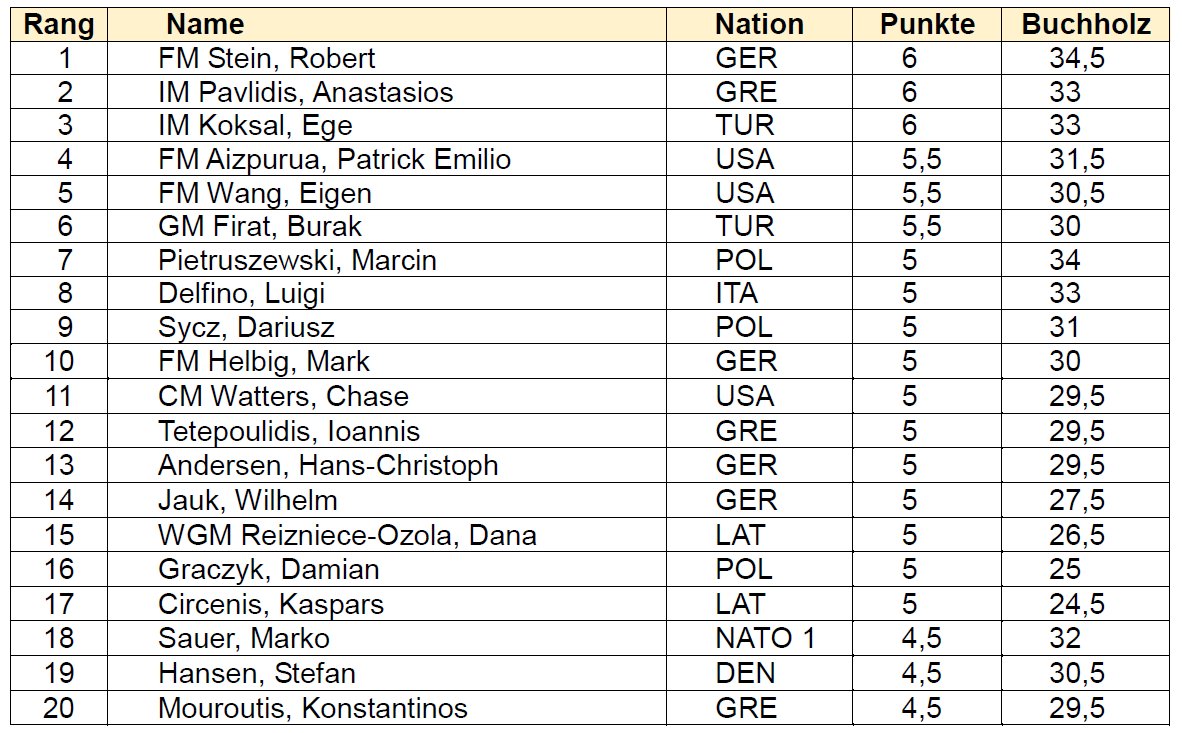This screenshot has height=733, width=1182.
Task: Select WGM Reizniece-Ozola, Dana row name
Action: (x=347, y=535)
